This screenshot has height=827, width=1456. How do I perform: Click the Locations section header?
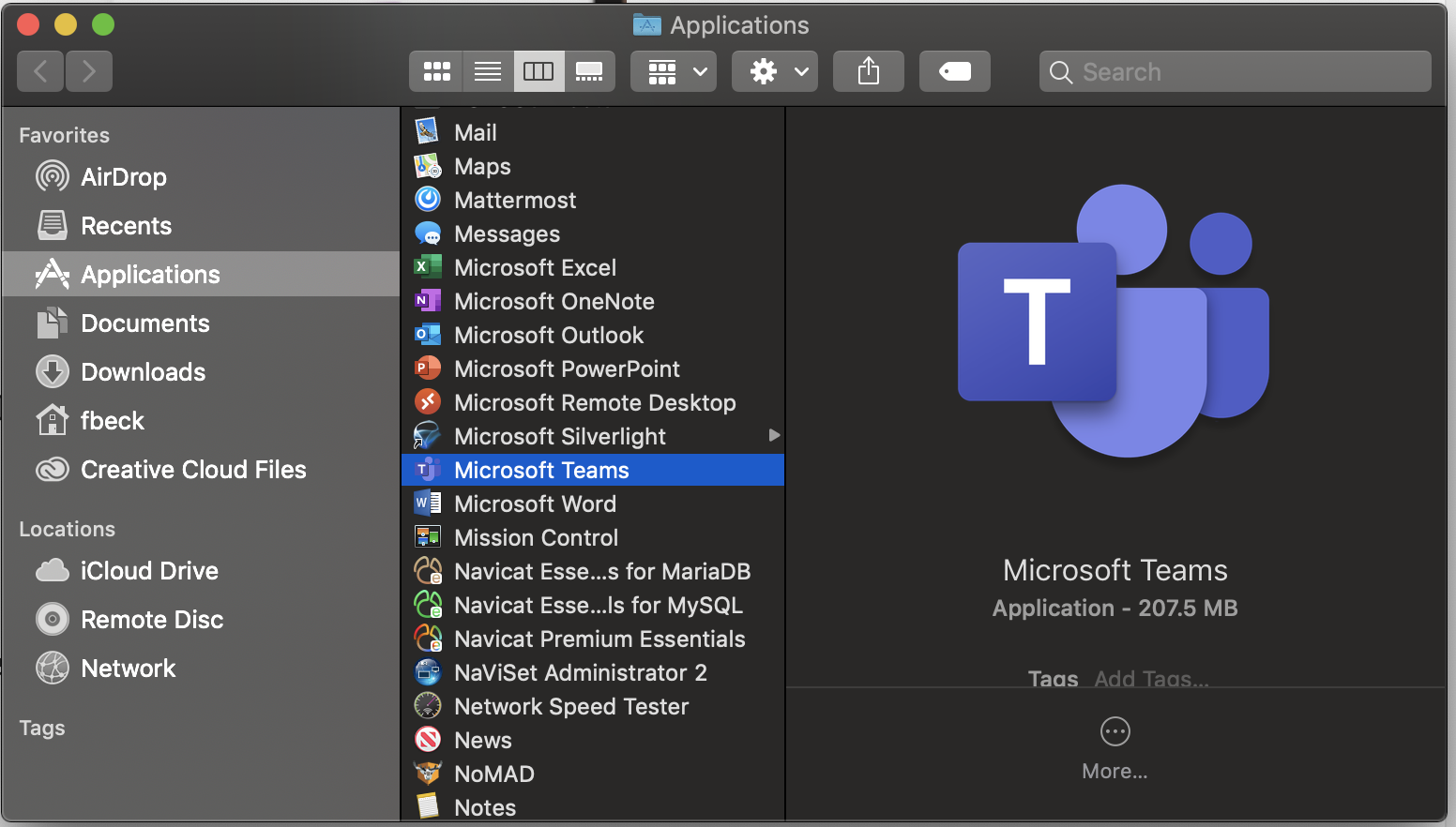[x=68, y=529]
